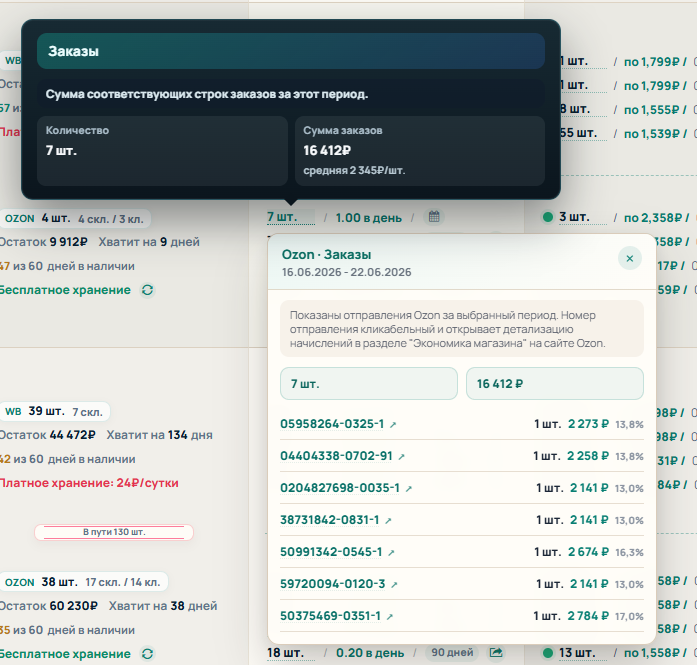Click the Ozon · Заказы popup title
697x665 pixels.
(x=326, y=255)
